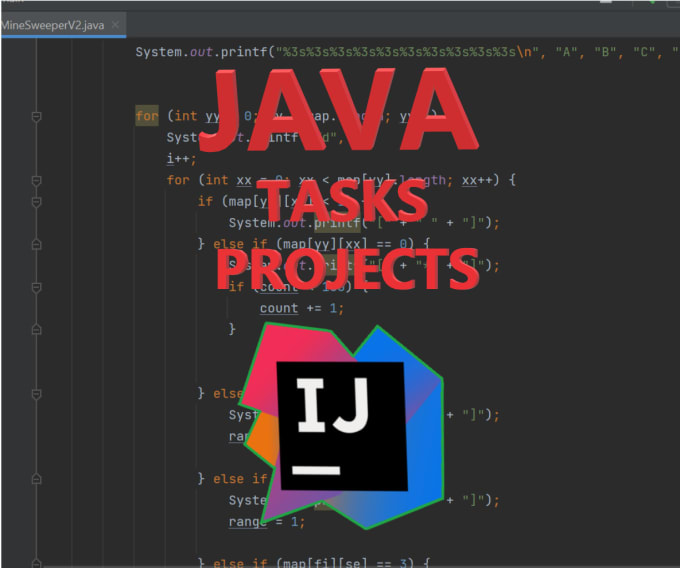Click the 'range = 1;' statement

pyautogui.click(x=267, y=522)
